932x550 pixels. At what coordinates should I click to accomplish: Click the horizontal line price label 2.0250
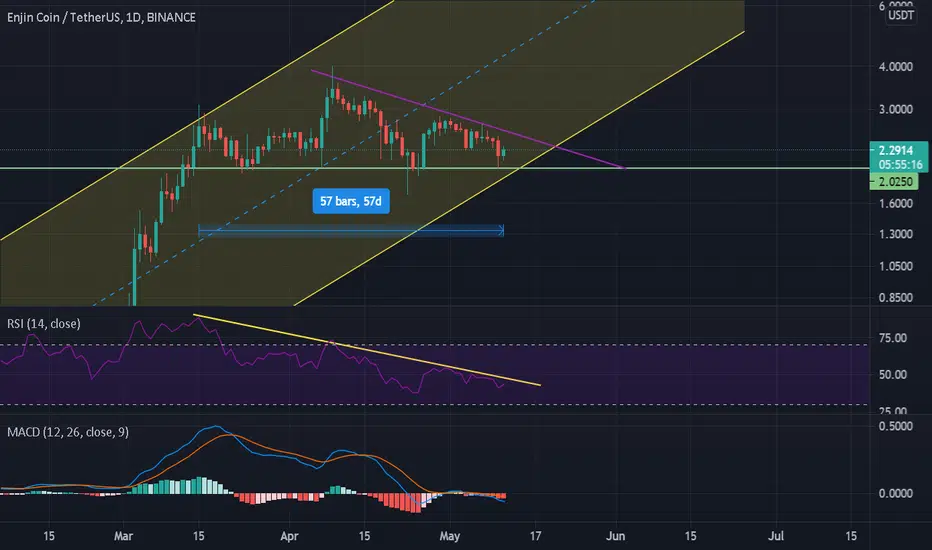[895, 182]
